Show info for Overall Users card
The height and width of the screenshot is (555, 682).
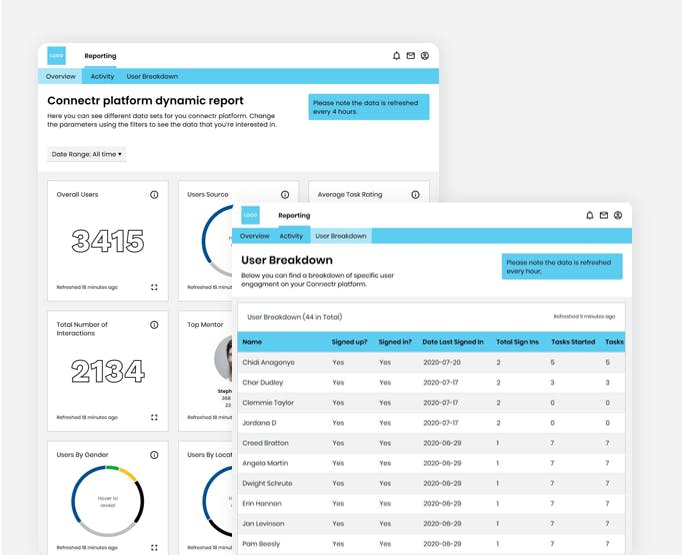(154, 194)
